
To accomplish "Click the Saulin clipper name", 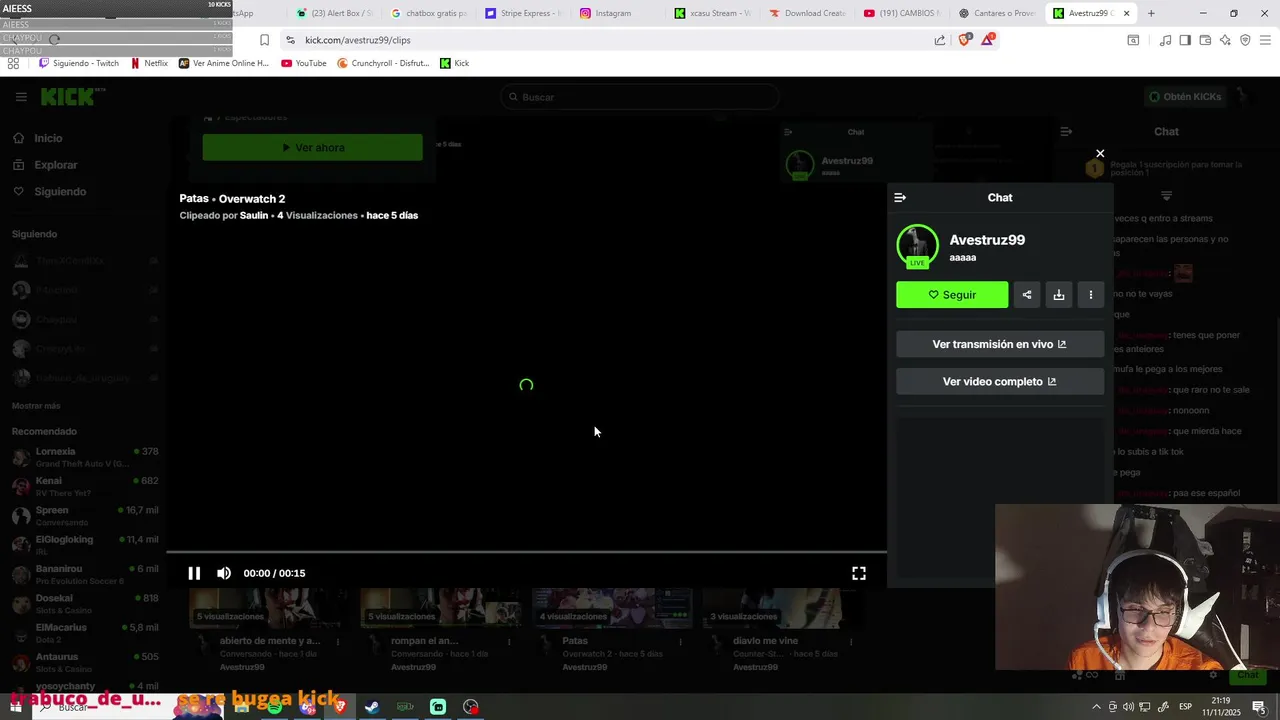I will pos(254,215).
